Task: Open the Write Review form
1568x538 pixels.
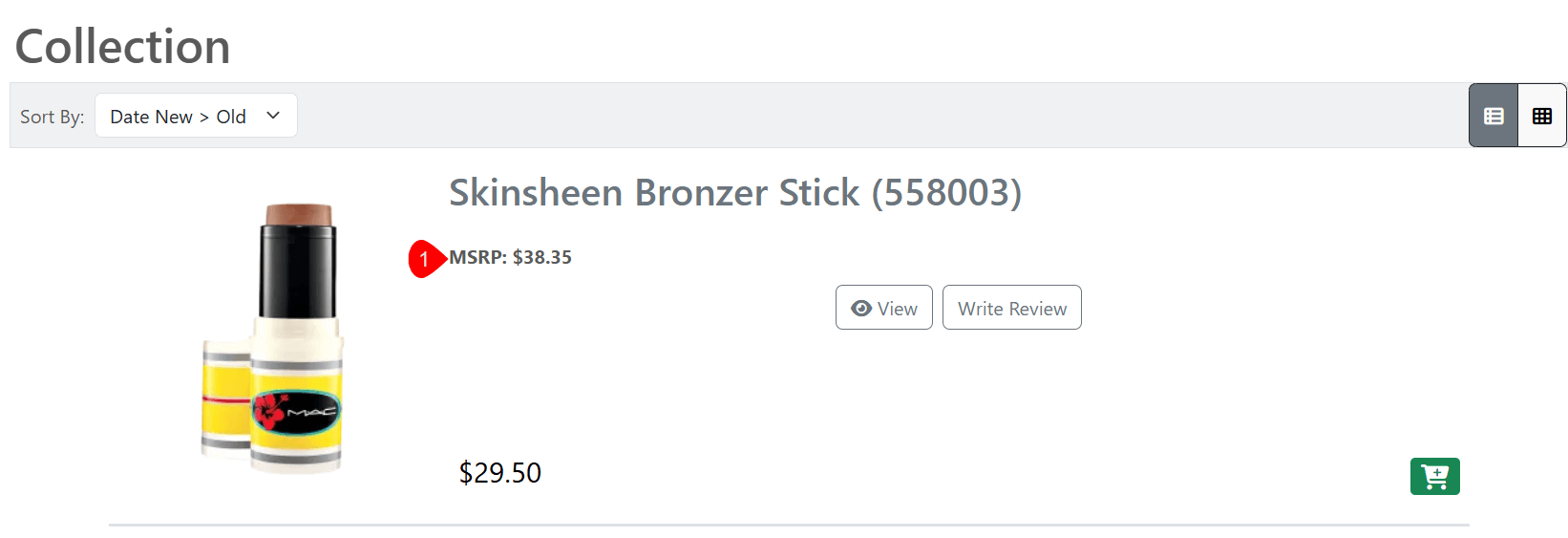Action: (1011, 308)
